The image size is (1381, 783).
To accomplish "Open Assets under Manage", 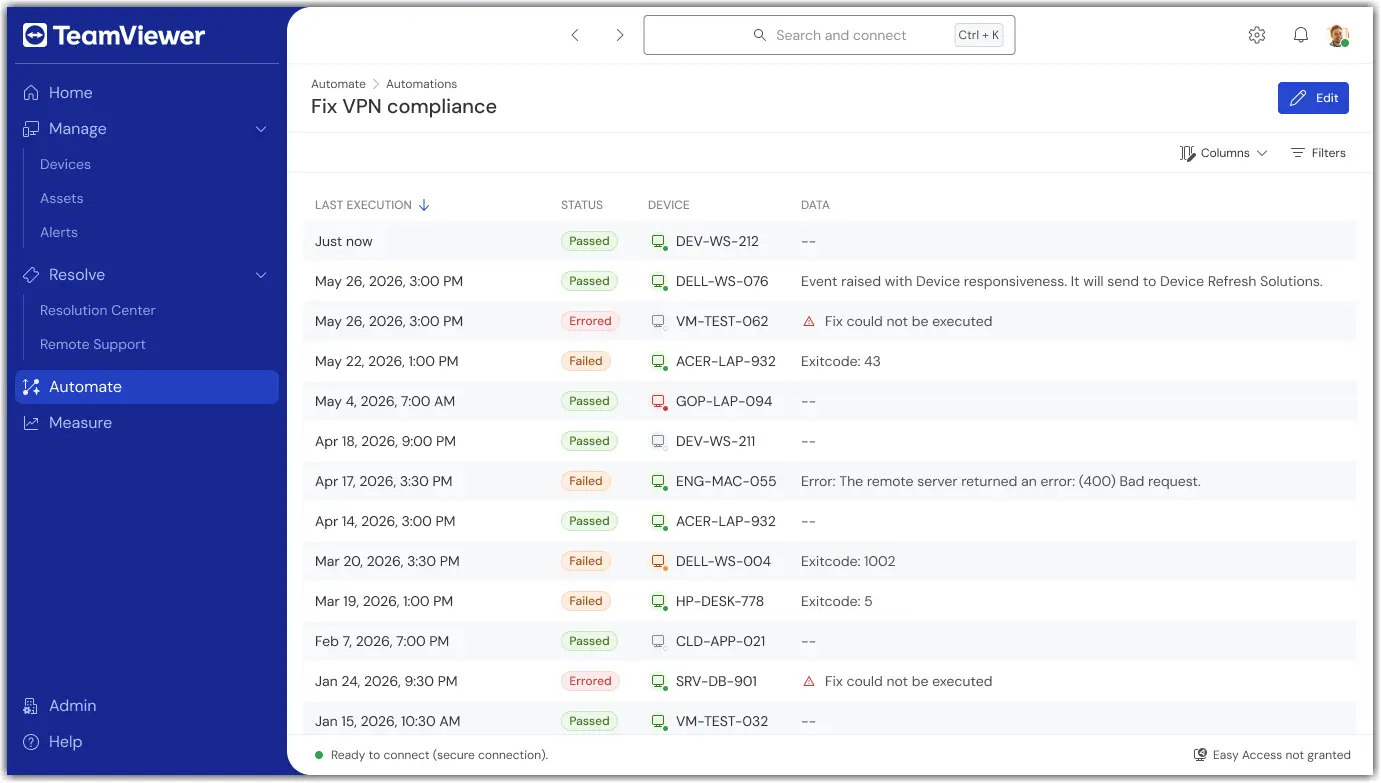I will [61, 198].
